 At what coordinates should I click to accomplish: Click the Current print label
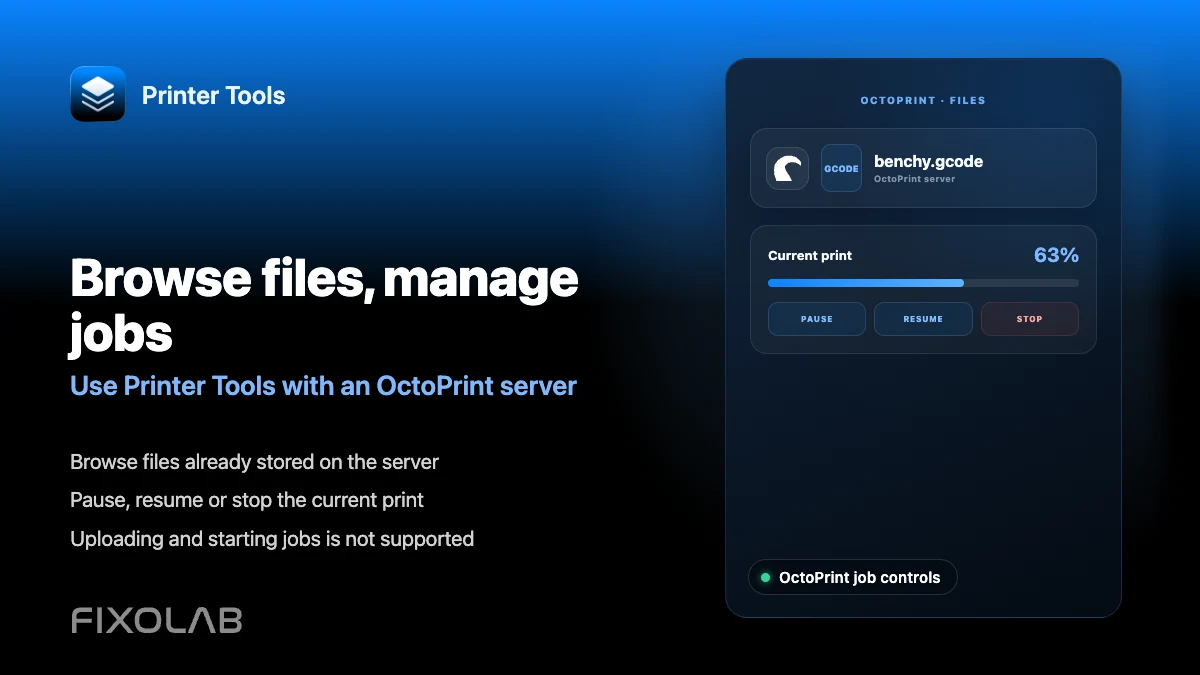click(x=810, y=256)
